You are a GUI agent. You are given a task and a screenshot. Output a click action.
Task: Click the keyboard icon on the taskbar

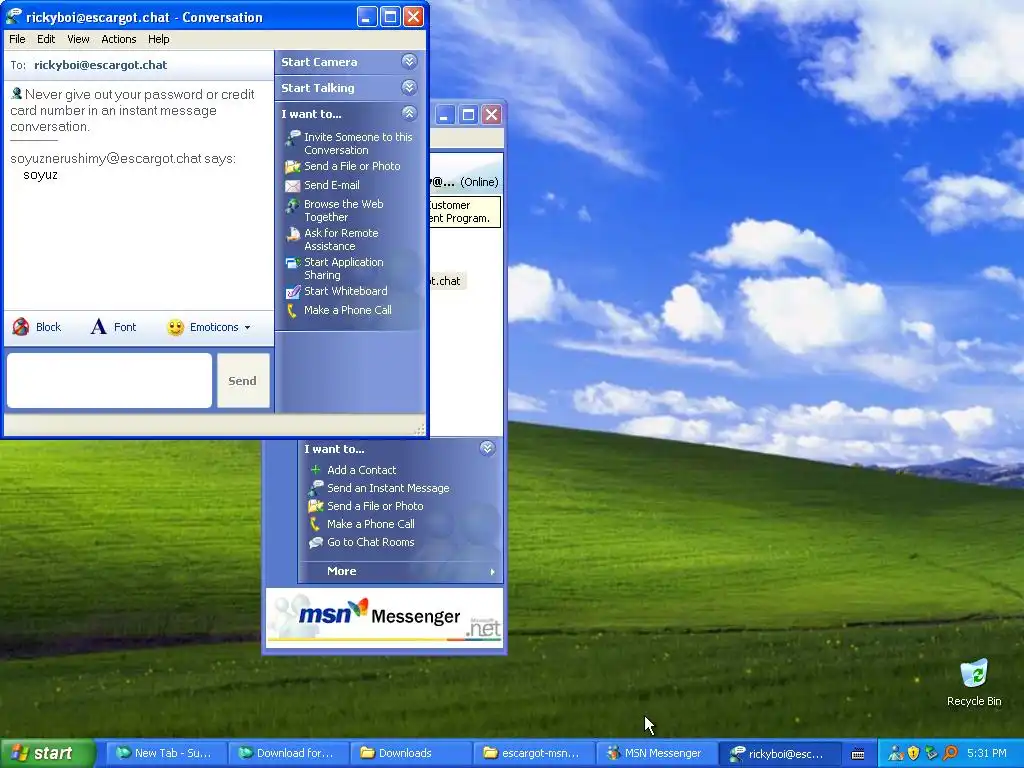pos(858,754)
